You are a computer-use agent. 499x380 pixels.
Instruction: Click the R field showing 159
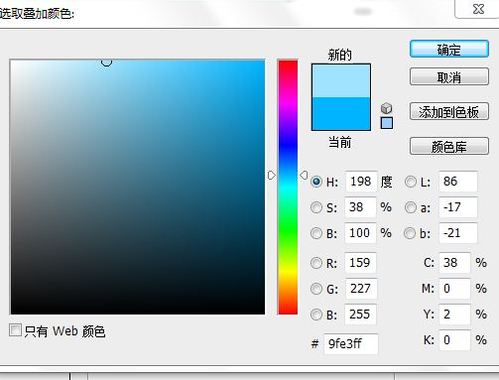point(361,263)
